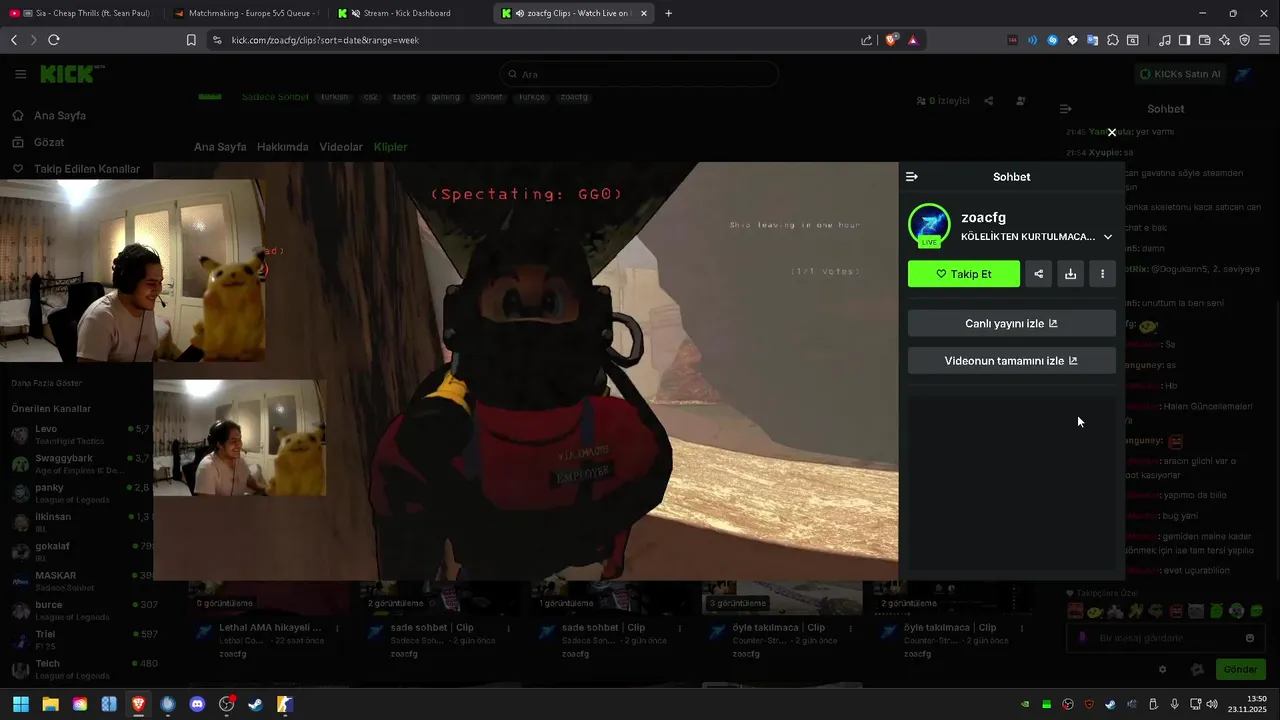Image resolution: width=1280 pixels, height=720 pixels.
Task: Reload the Kick page
Action: 54,40
